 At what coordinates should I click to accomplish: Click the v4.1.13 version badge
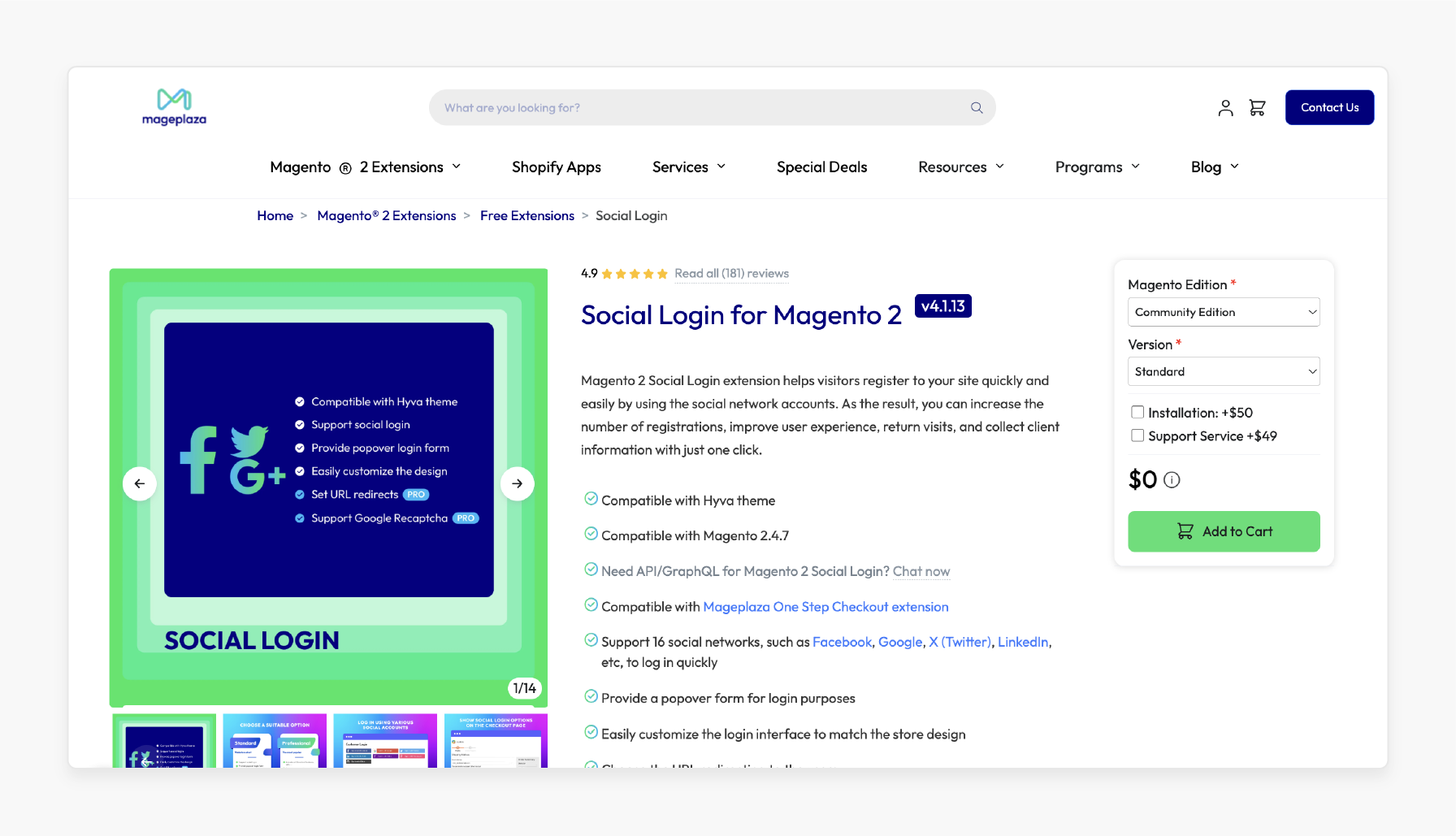[x=943, y=306]
